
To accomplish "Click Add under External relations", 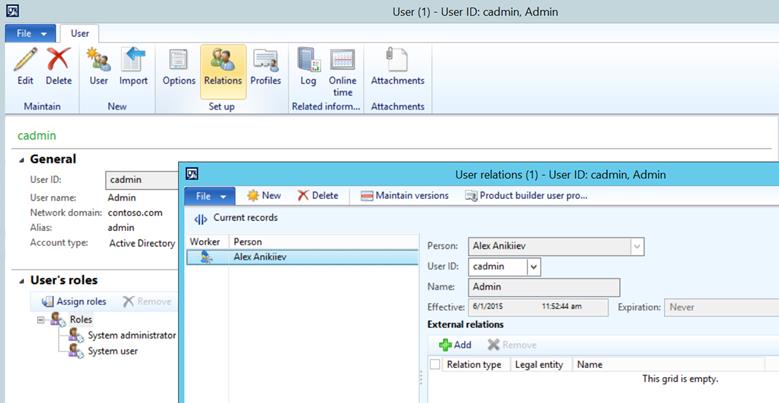I will pos(455,345).
